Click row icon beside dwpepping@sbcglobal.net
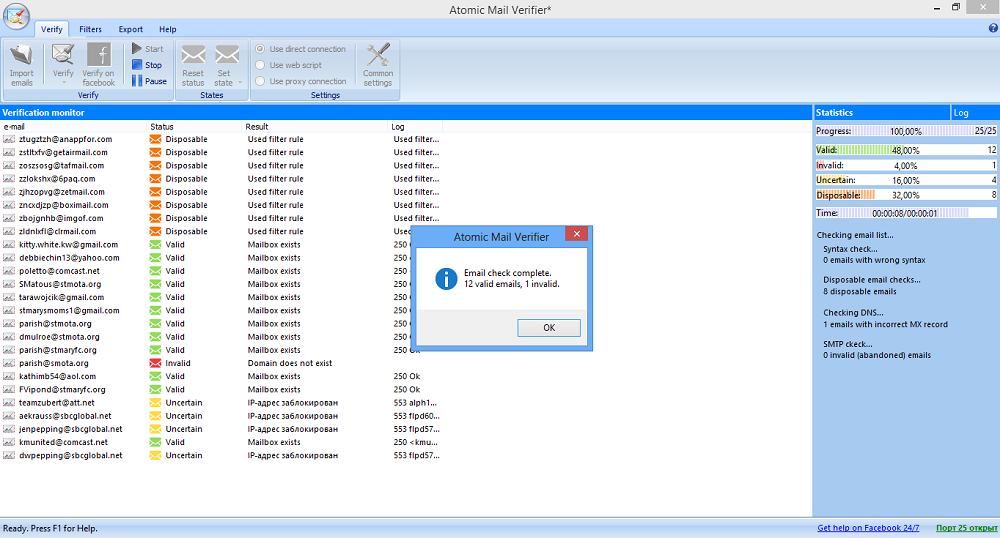This screenshot has width=1000, height=538. tap(9, 456)
